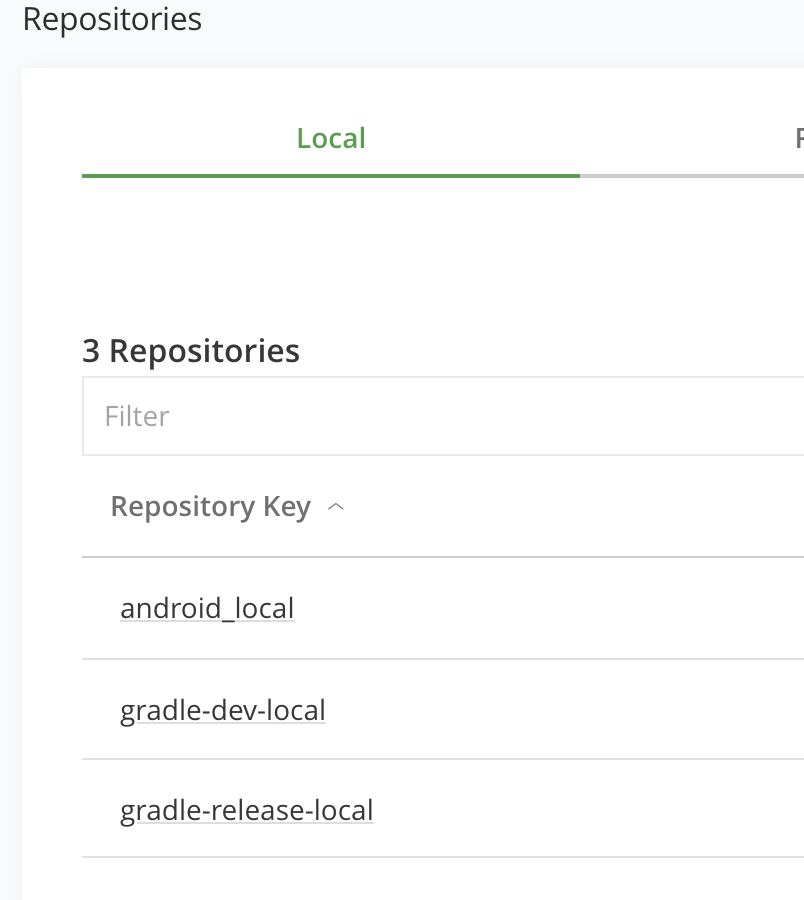Sort by the Repository Key column header
The image size is (804, 900).
coord(210,507)
